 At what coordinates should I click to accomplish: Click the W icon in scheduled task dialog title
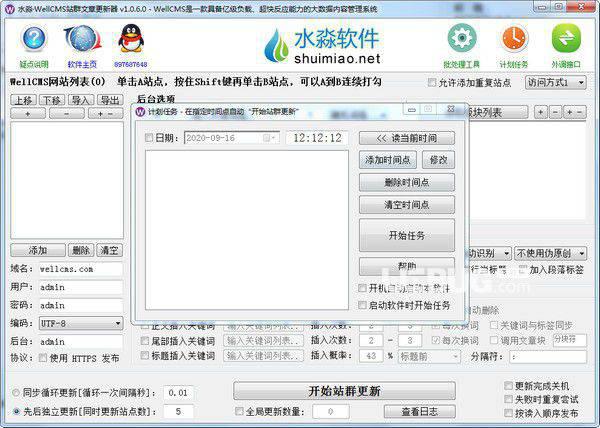[140, 112]
